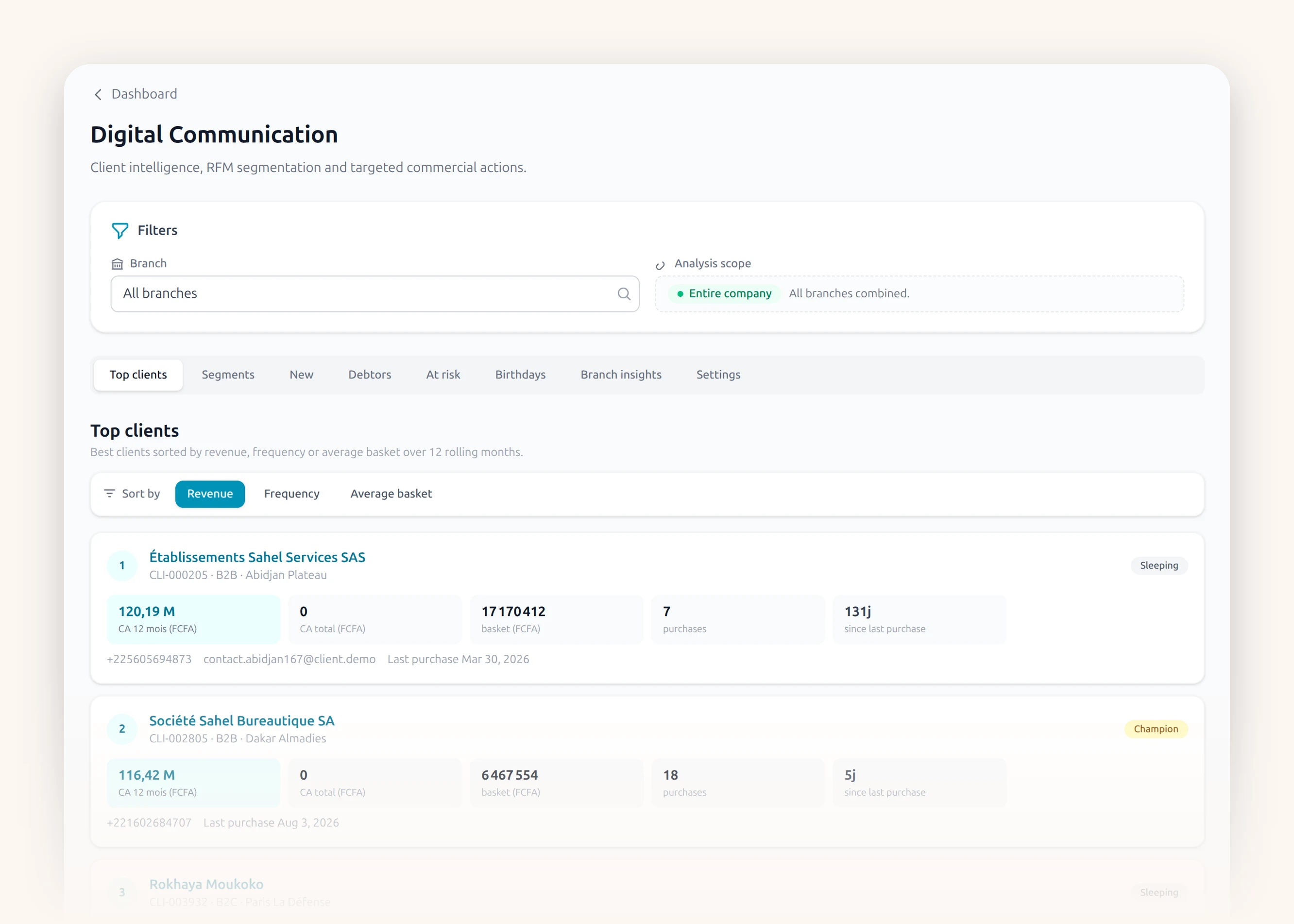1294x924 pixels.
Task: Go to the Birthdays tab
Action: pos(520,375)
